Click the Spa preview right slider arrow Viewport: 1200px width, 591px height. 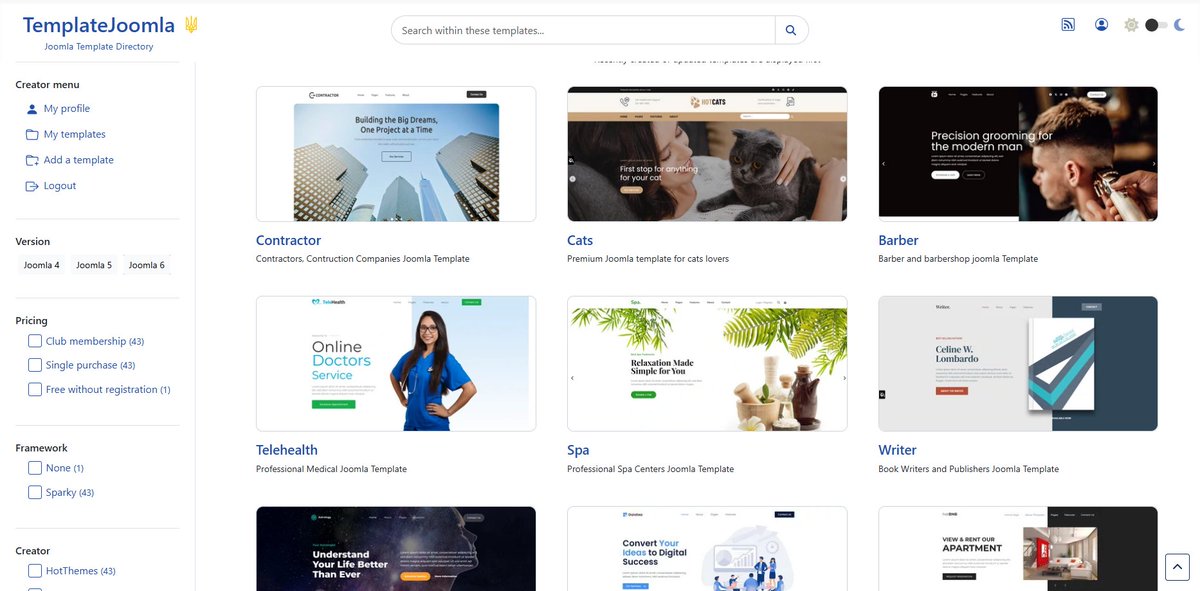pyautogui.click(x=842, y=378)
